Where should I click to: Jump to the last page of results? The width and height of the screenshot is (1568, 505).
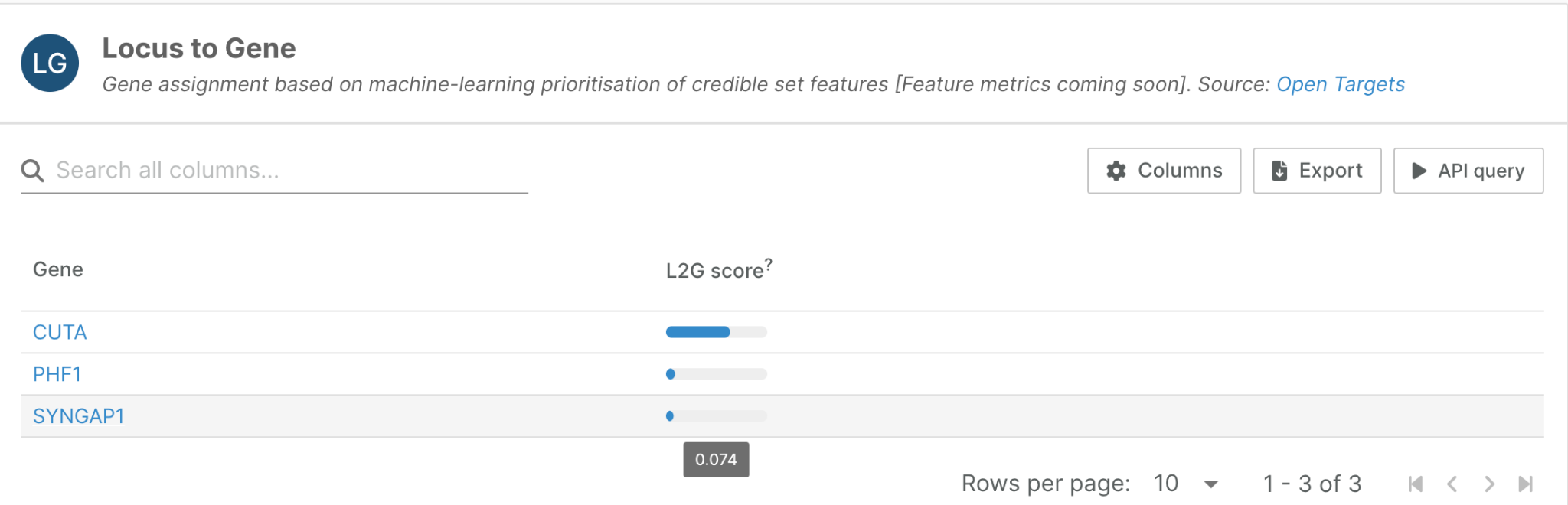[x=1525, y=484]
